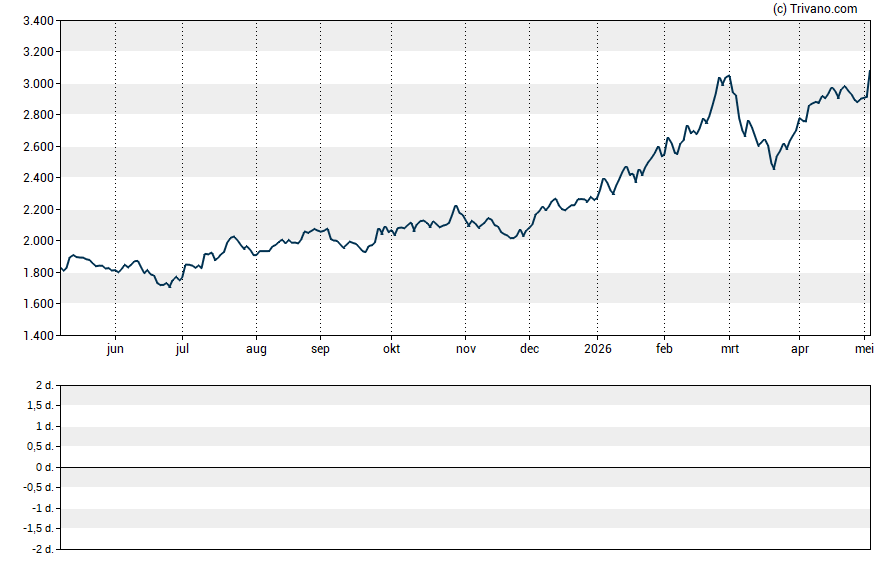Click the 3.000 price axis label
This screenshot has height=565, width=888.
(38, 84)
